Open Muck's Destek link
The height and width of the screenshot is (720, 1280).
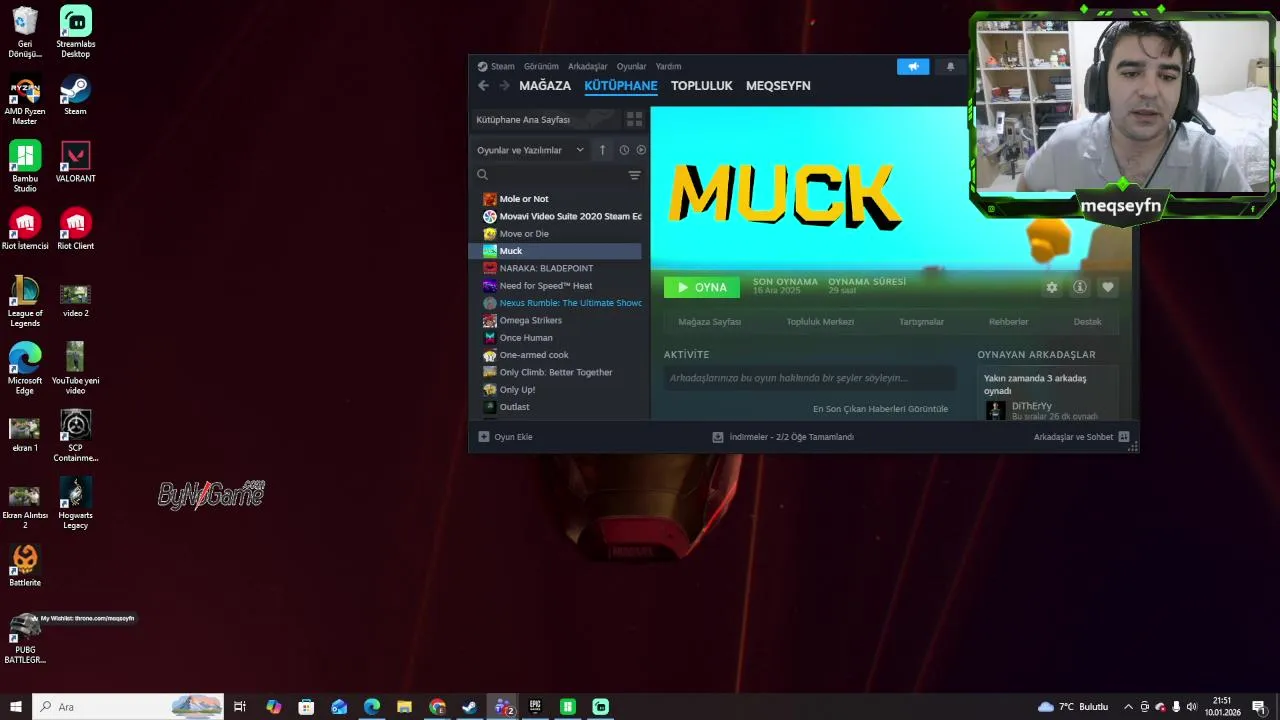[x=1087, y=322]
